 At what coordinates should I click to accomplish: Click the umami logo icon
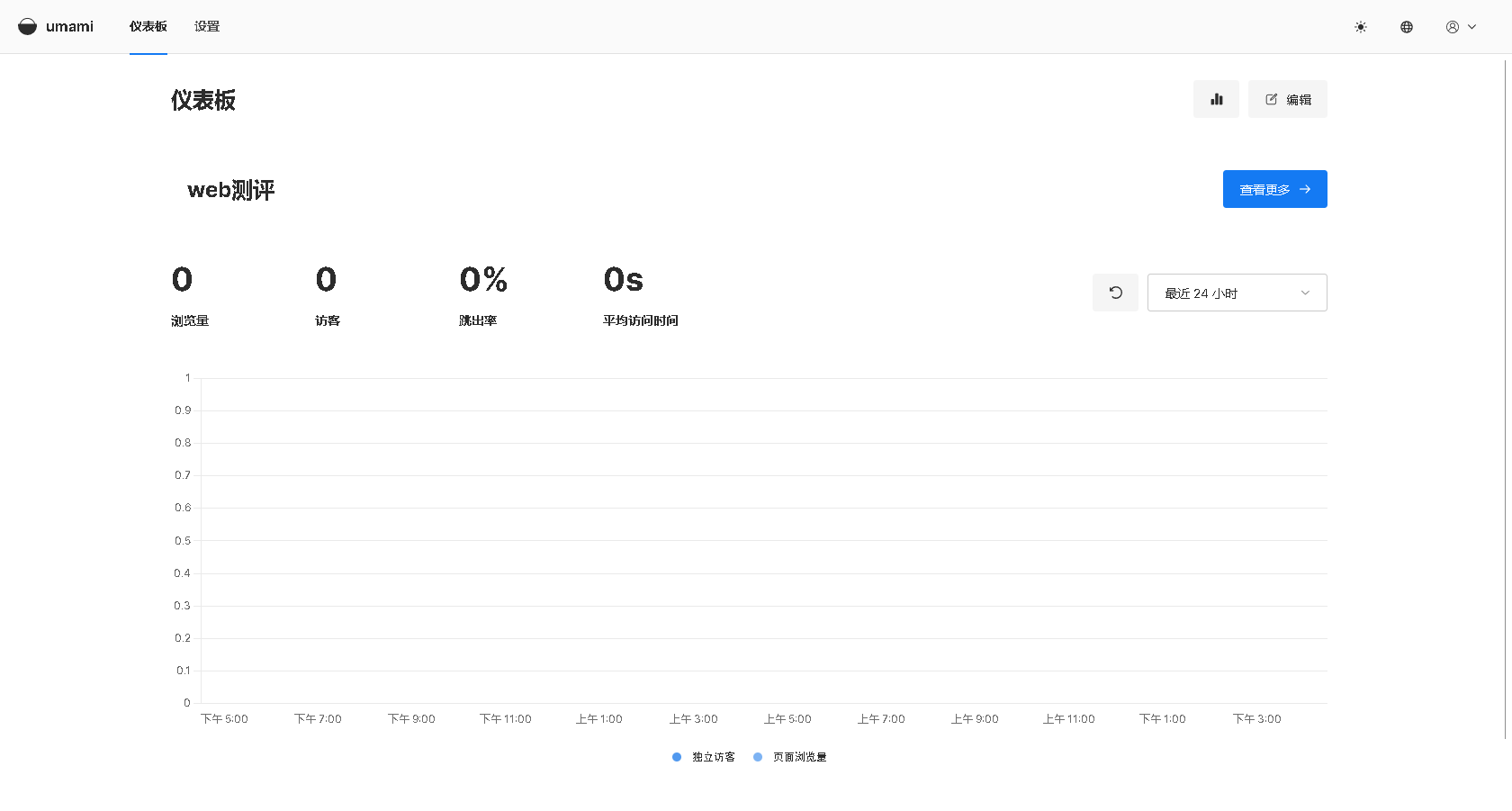28,27
